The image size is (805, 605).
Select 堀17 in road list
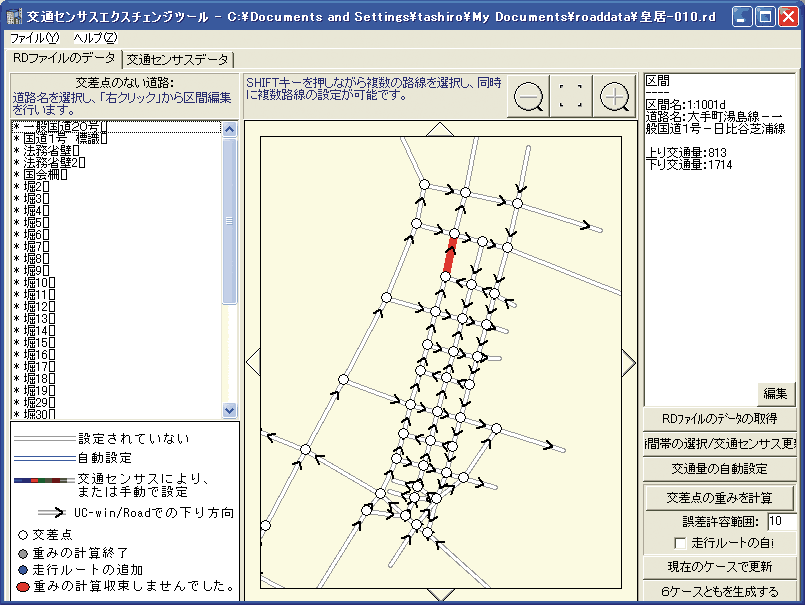[x=117, y=367]
